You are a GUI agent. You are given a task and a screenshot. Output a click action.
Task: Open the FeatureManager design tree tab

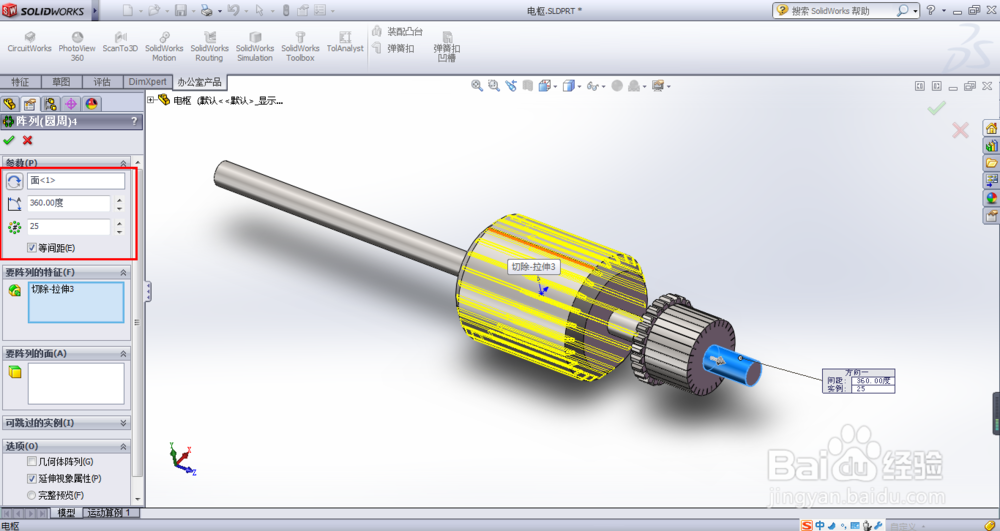(10, 104)
